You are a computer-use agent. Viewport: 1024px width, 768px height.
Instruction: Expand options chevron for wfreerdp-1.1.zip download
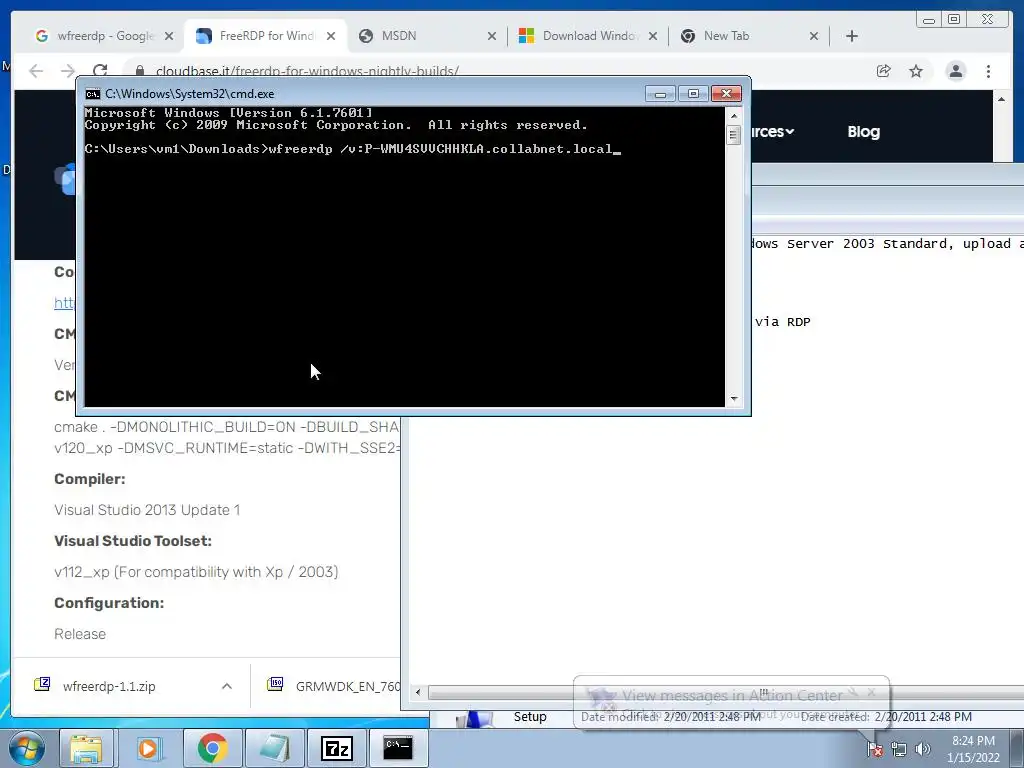tap(227, 686)
